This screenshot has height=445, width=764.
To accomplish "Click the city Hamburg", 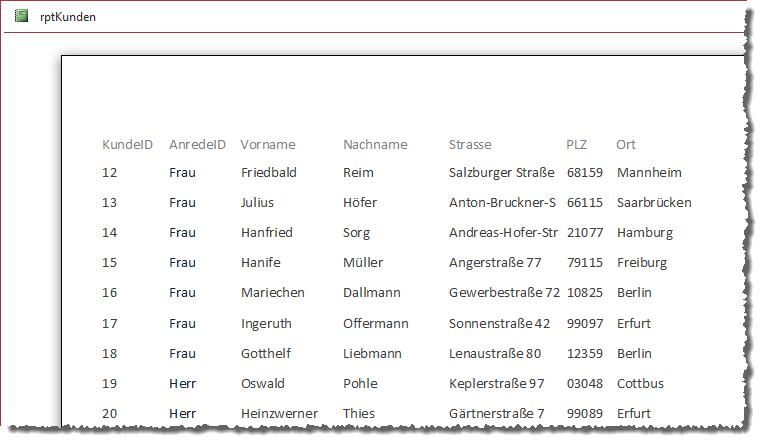I will (645, 233).
